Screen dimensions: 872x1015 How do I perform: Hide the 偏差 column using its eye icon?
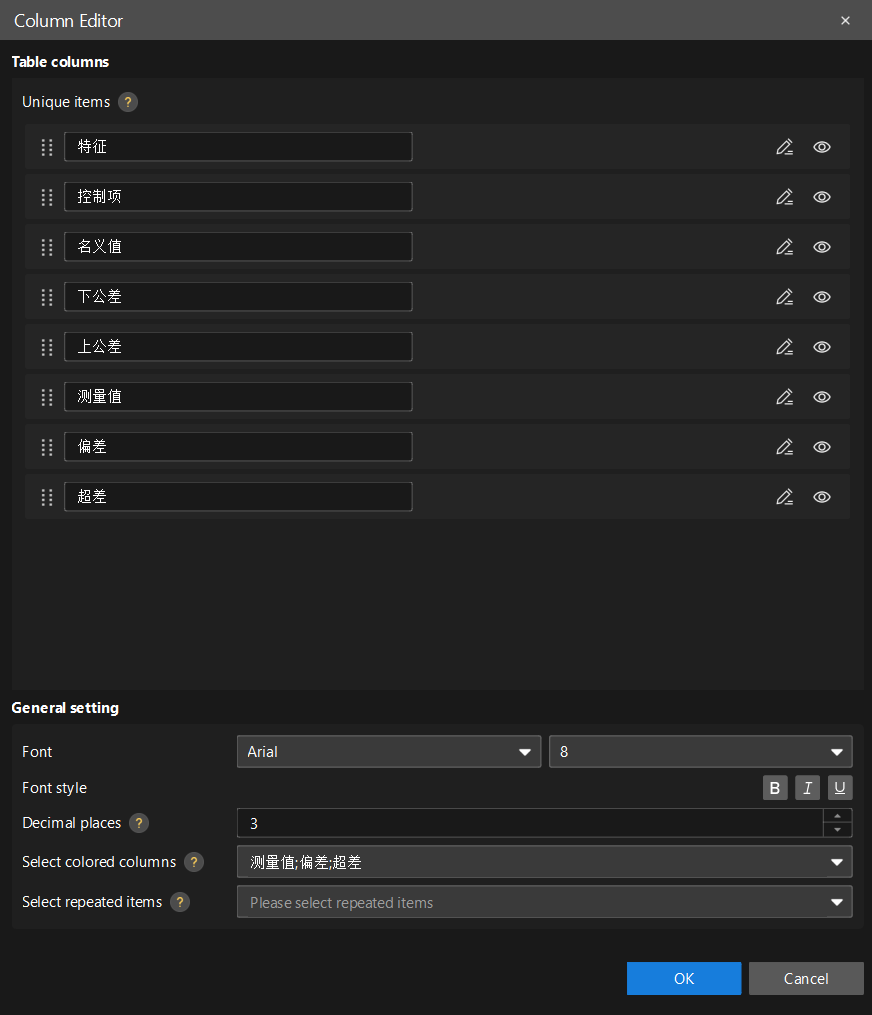pyautogui.click(x=821, y=446)
